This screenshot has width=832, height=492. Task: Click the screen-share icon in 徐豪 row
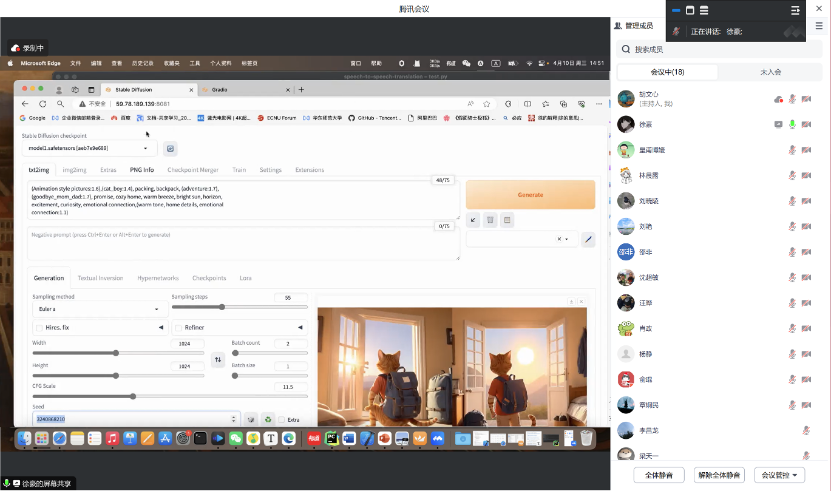[x=778, y=124]
